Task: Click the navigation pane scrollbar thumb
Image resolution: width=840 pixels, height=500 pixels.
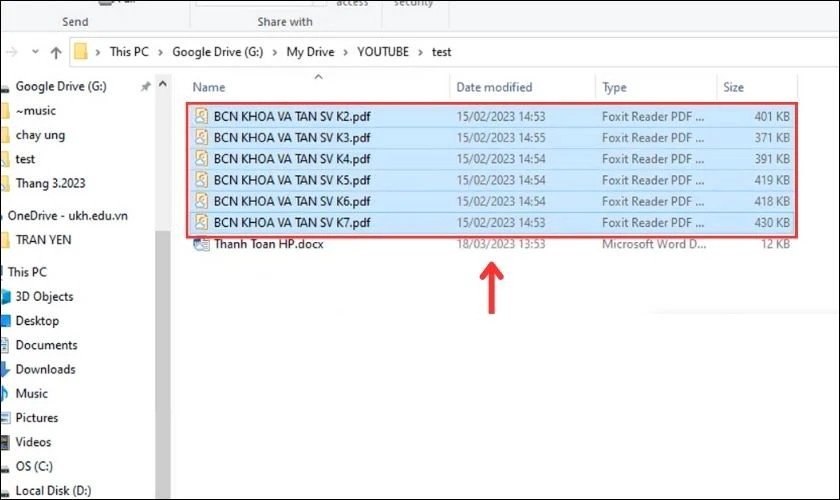Action: point(163,364)
